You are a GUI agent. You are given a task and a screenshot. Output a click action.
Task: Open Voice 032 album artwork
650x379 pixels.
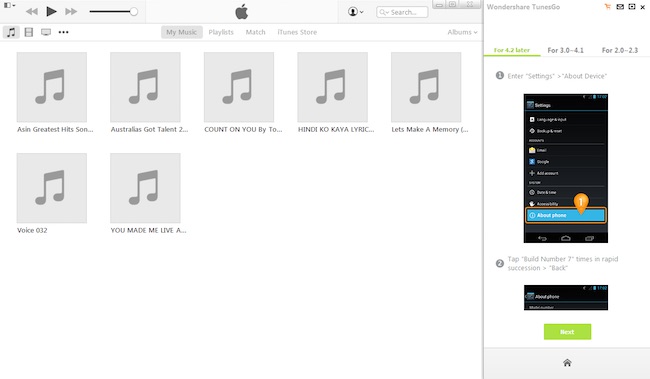[x=52, y=188]
